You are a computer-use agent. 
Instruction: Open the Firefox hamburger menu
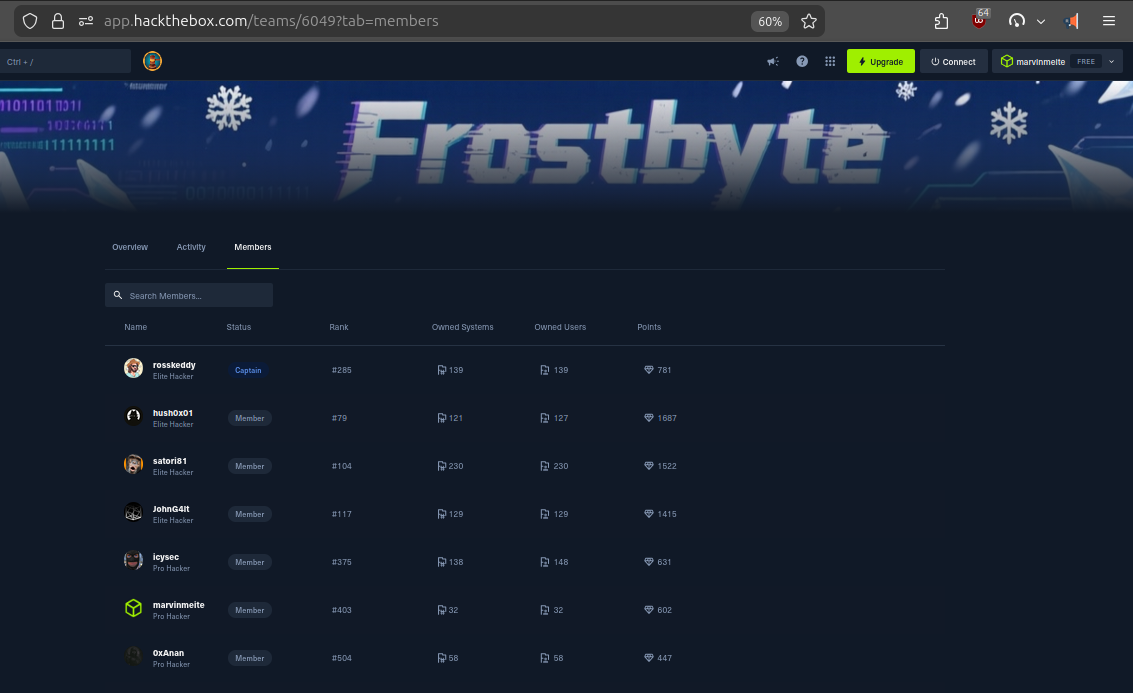tap(1109, 21)
